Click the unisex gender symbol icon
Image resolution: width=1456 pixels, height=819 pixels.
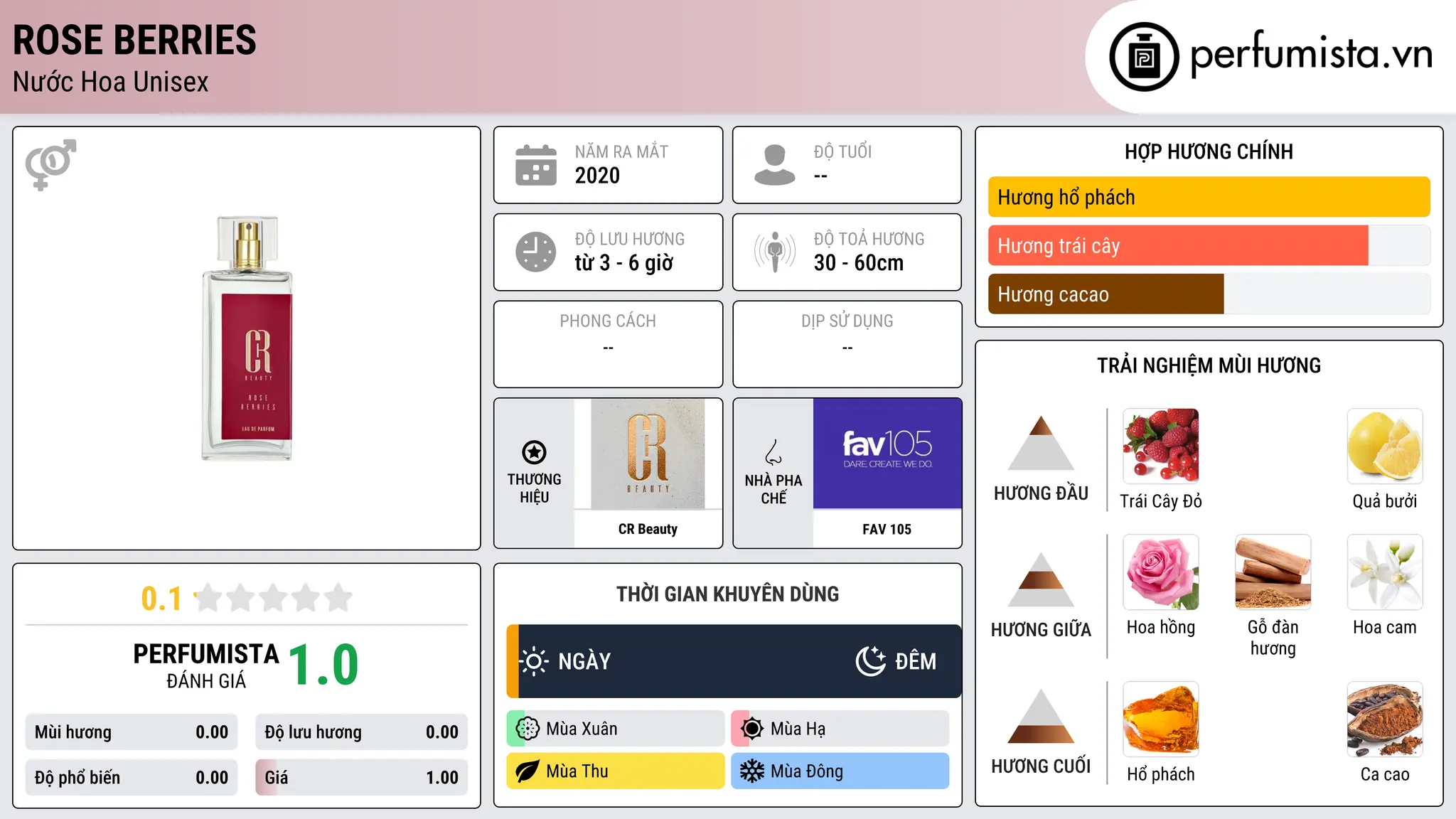(50, 165)
